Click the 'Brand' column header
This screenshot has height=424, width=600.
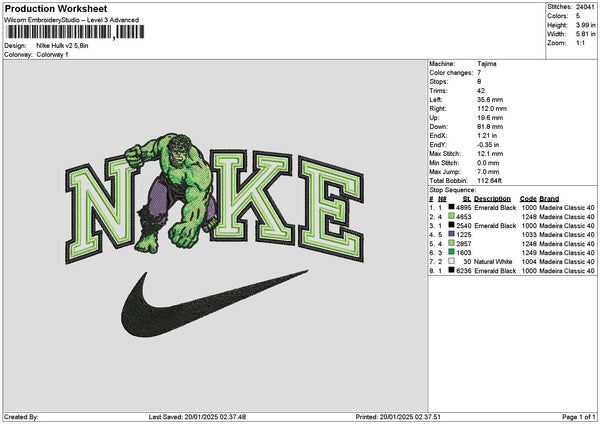[549, 199]
